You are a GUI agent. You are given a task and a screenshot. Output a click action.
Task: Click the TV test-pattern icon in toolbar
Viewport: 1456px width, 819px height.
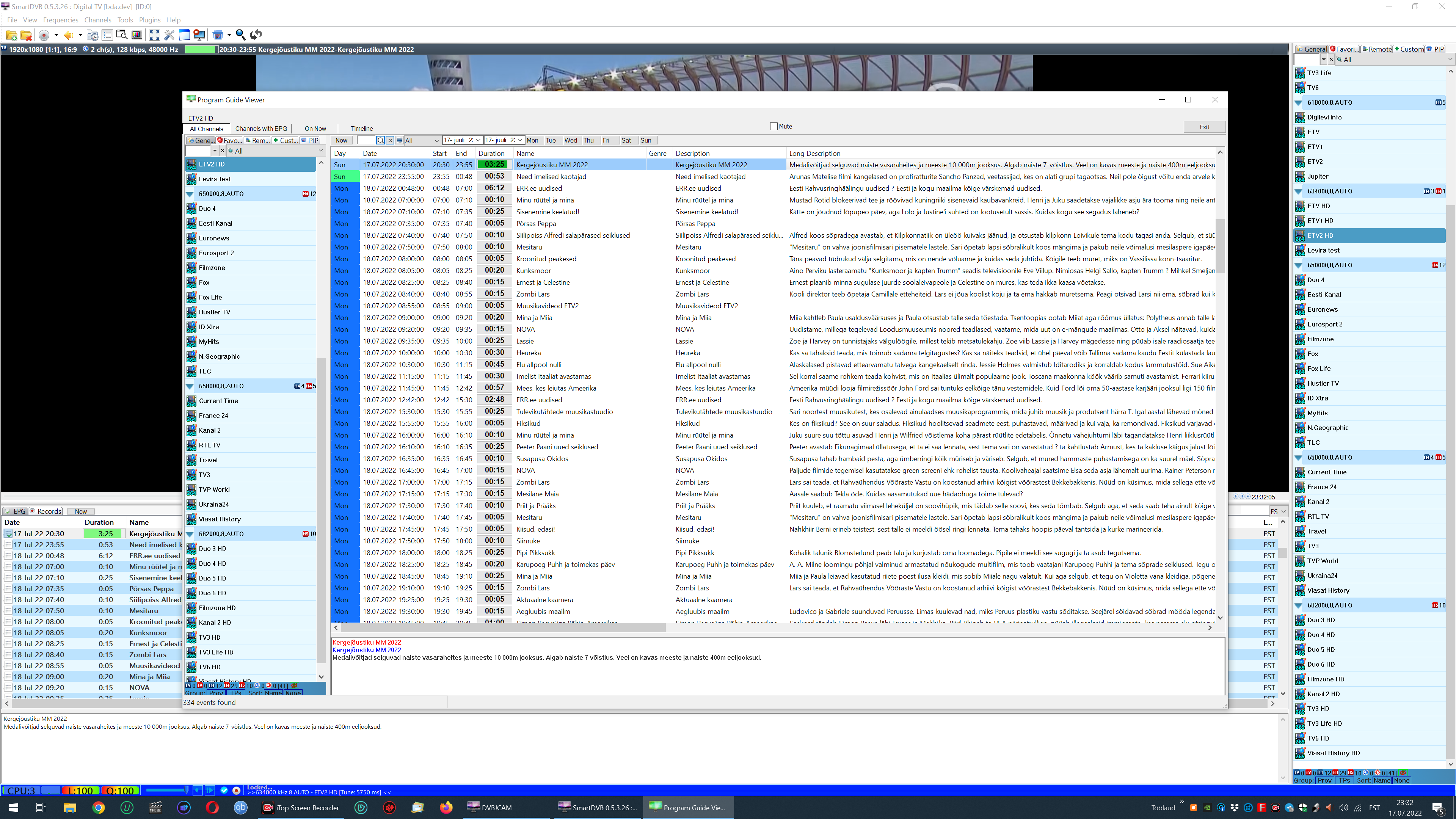coord(137,35)
